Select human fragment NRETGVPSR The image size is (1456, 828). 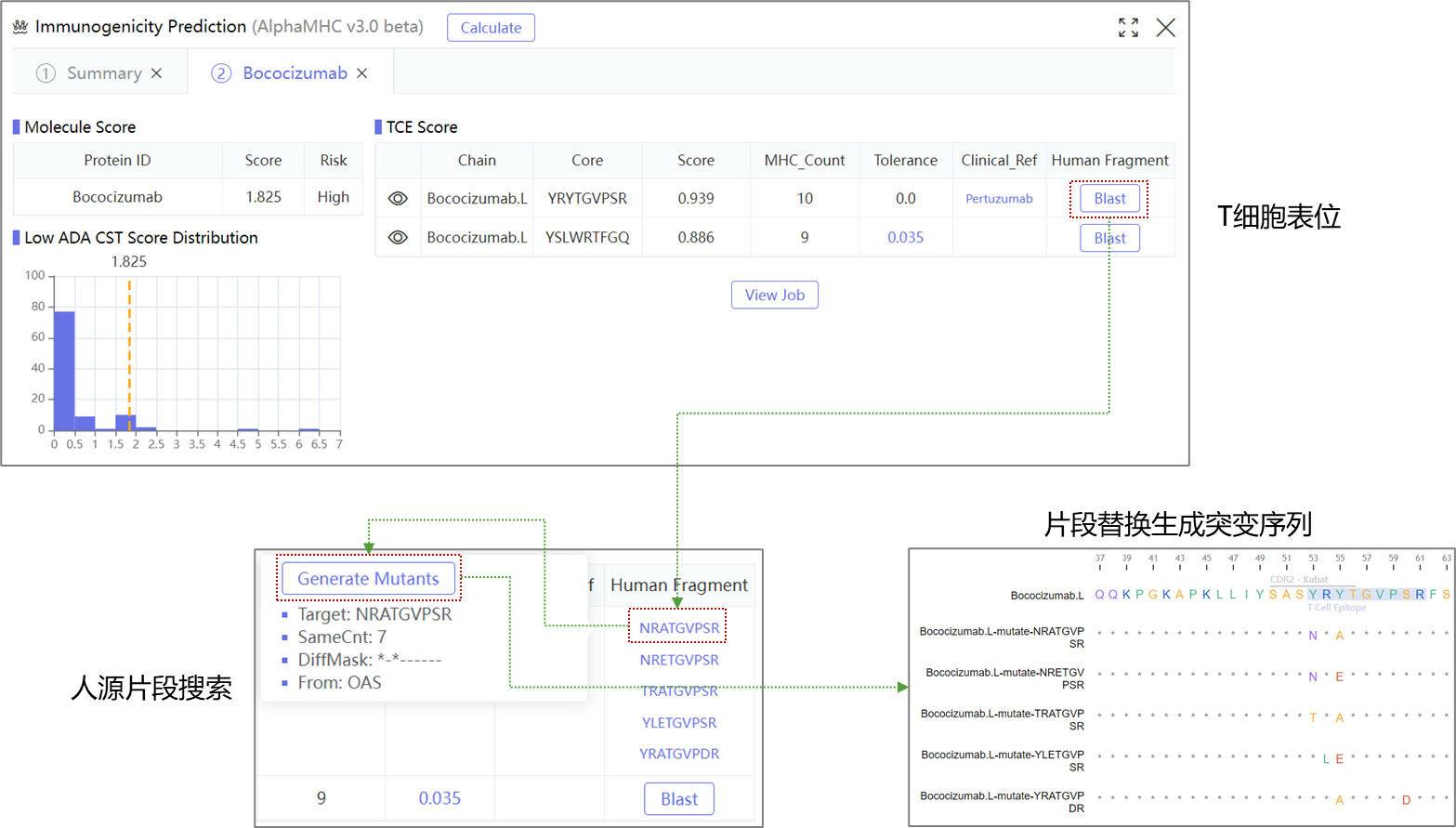[x=679, y=660]
